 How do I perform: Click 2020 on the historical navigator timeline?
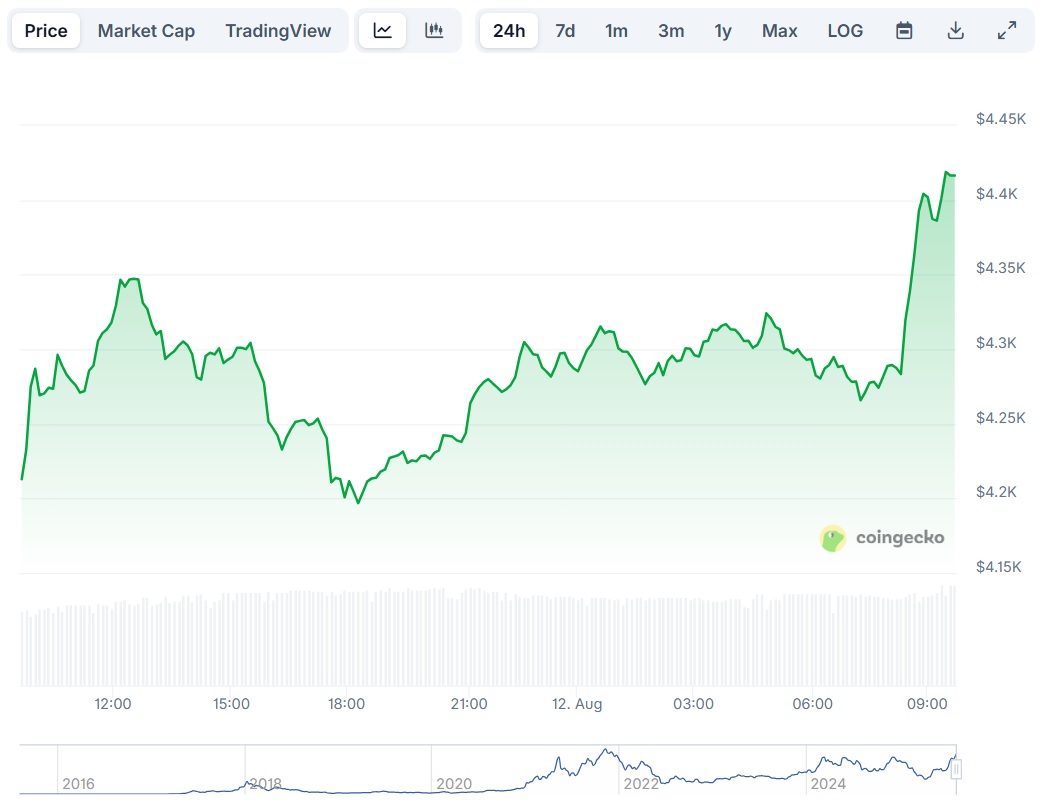453,784
